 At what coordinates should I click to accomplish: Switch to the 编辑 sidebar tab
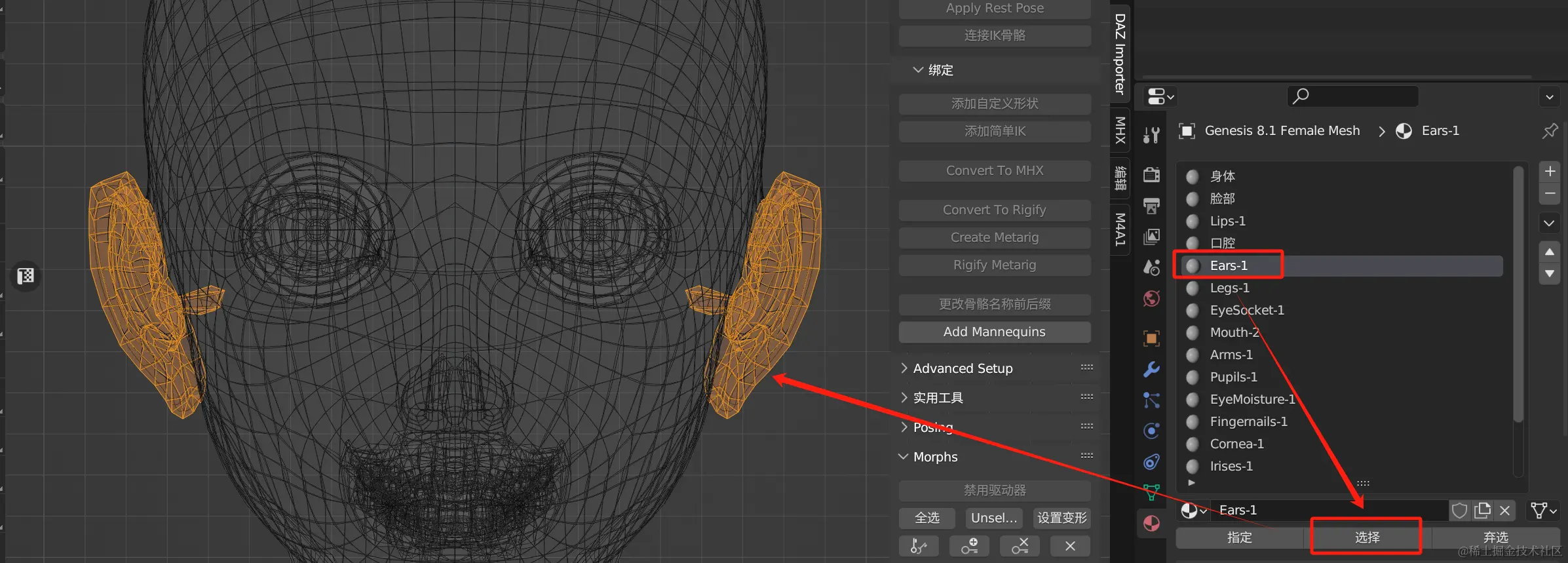(1120, 177)
